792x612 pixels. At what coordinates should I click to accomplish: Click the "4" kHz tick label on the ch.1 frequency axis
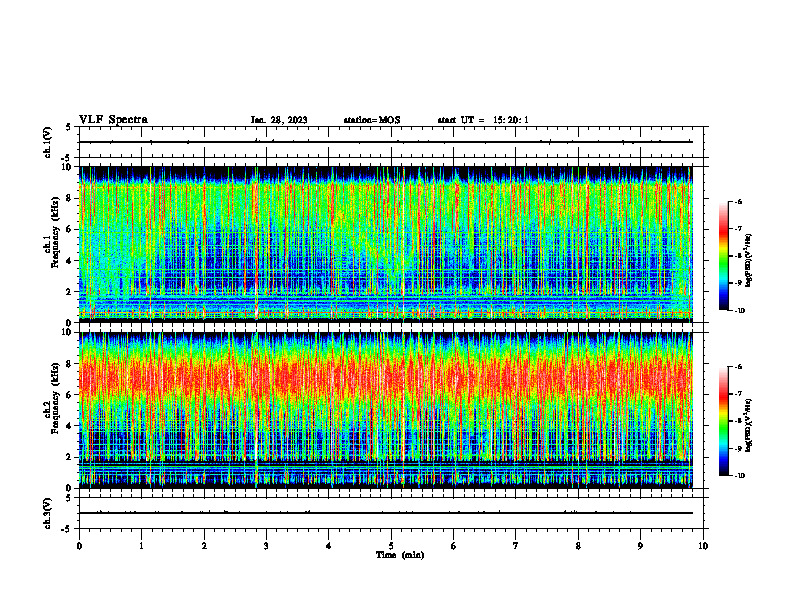70,261
